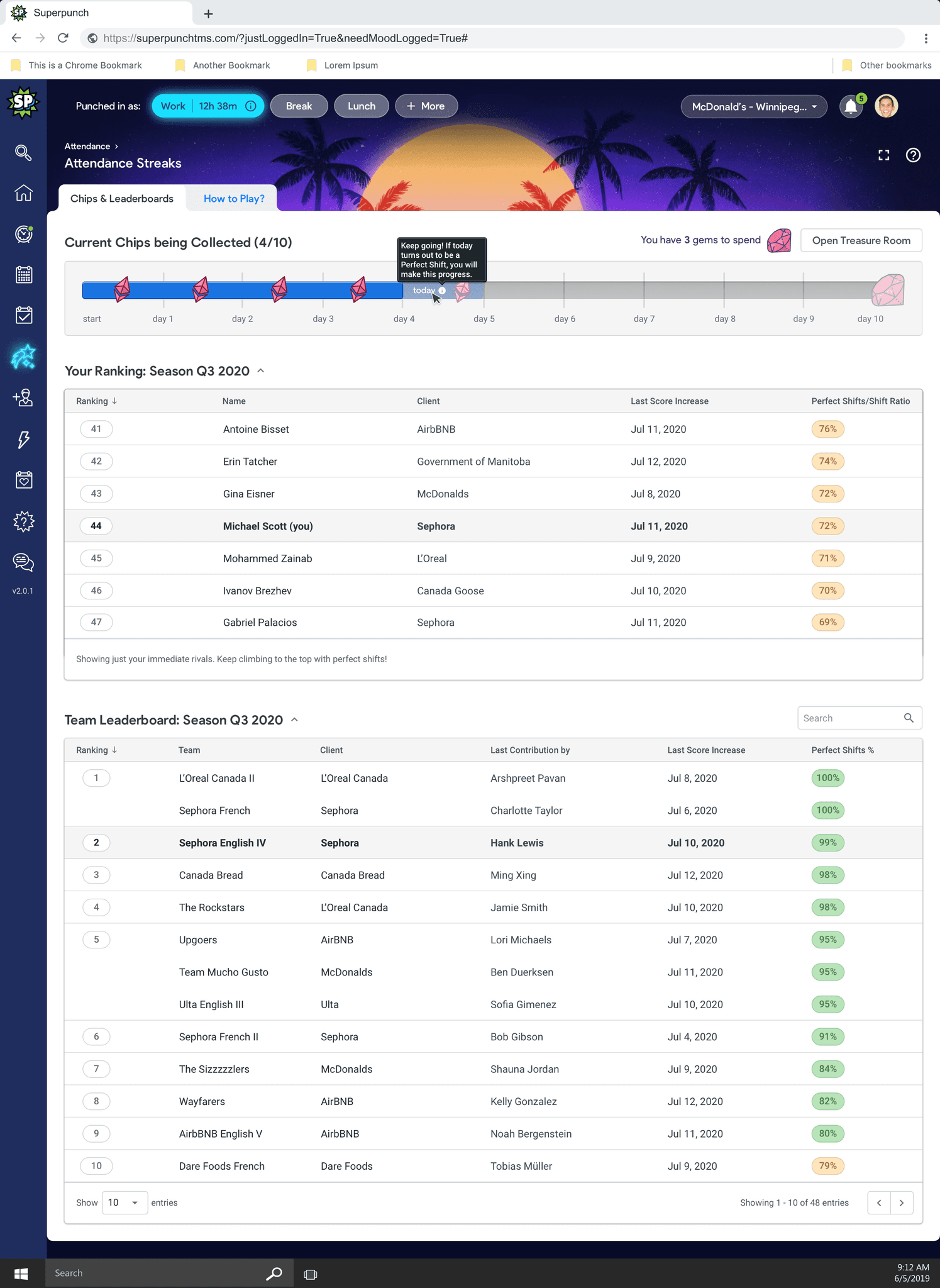Image resolution: width=940 pixels, height=1288 pixels.
Task: Open the time clock sidebar icon
Action: 23,234
